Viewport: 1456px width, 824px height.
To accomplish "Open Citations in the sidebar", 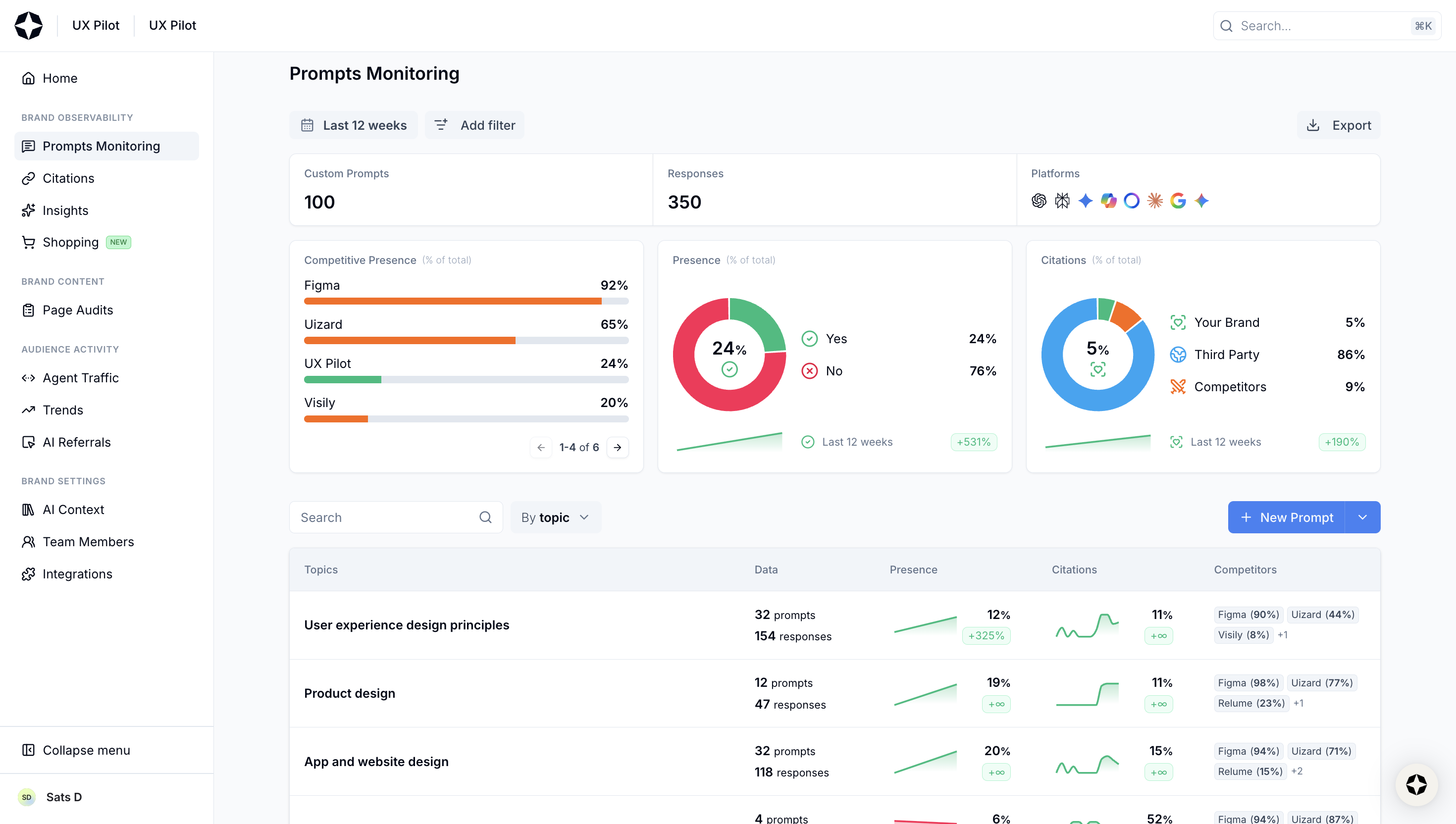I will [68, 178].
